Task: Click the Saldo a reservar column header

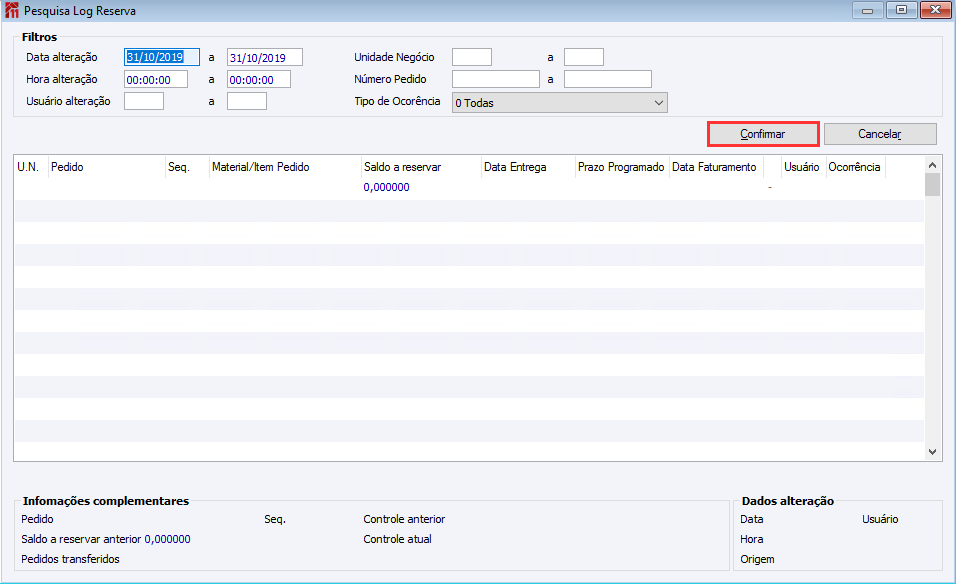Action: click(421, 167)
